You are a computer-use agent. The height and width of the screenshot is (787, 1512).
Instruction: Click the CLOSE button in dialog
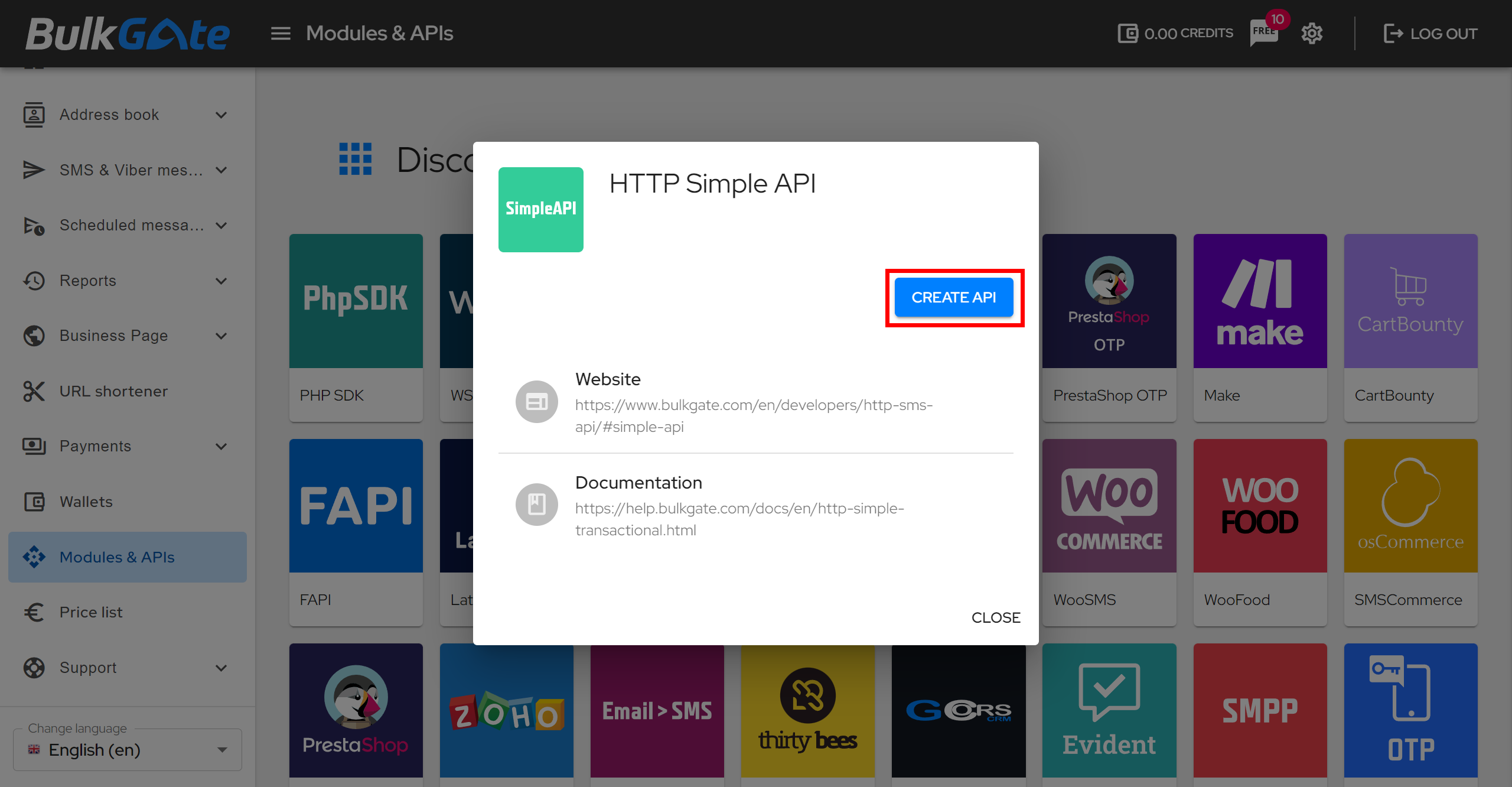click(x=996, y=617)
